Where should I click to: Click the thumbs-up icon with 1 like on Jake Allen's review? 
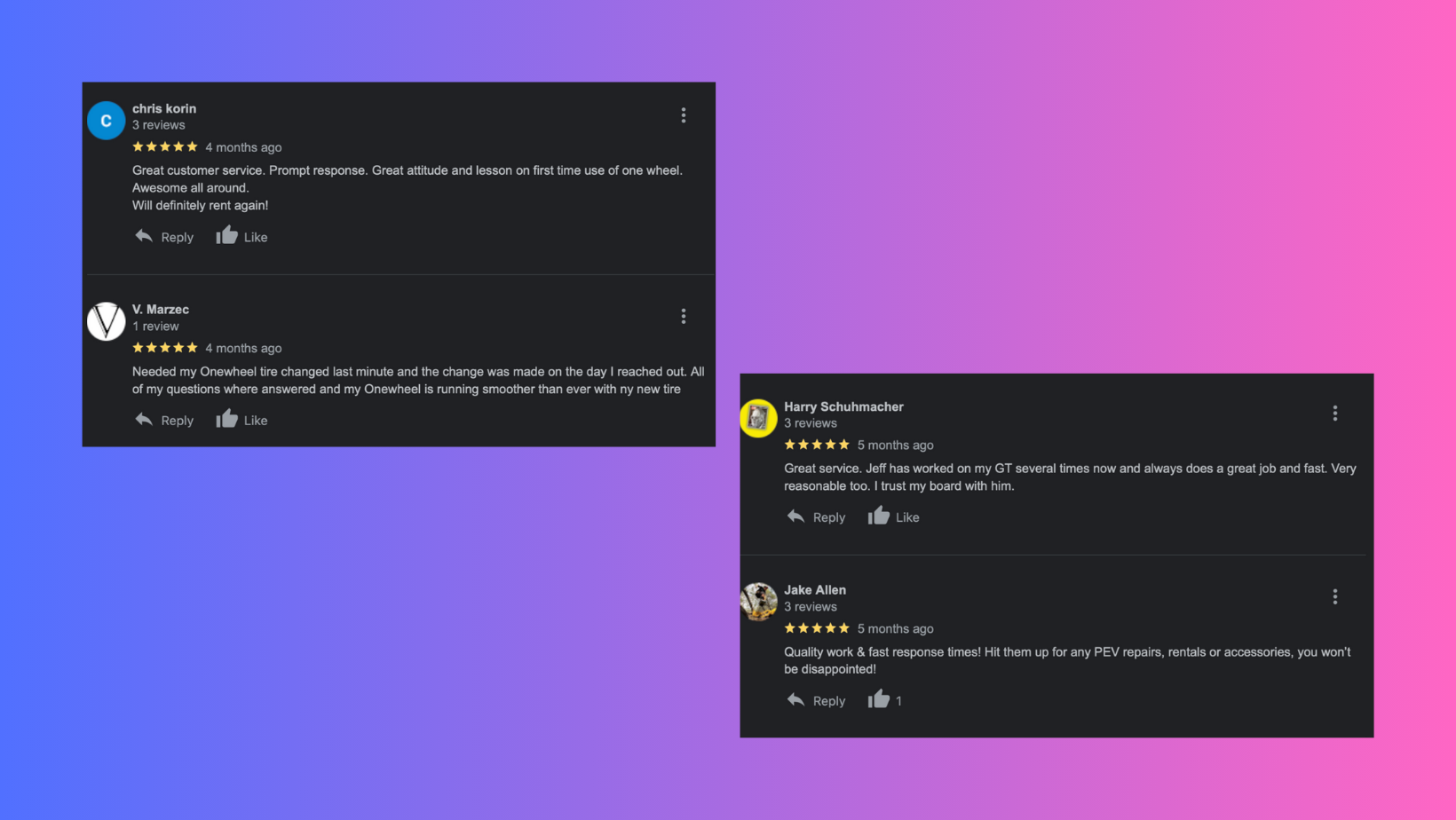[878, 699]
